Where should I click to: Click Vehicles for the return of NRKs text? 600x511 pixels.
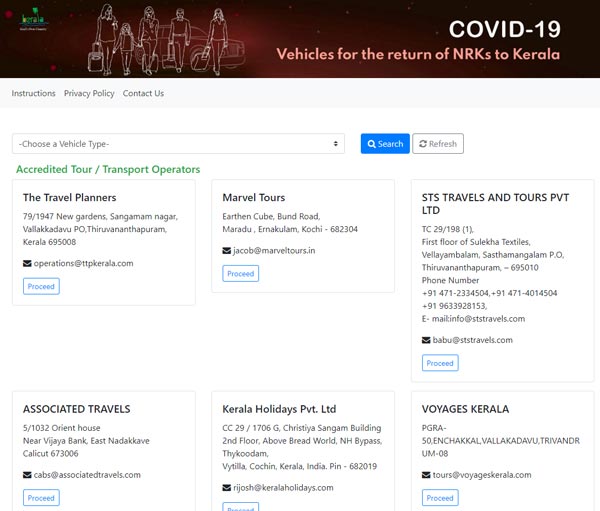[x=418, y=54]
